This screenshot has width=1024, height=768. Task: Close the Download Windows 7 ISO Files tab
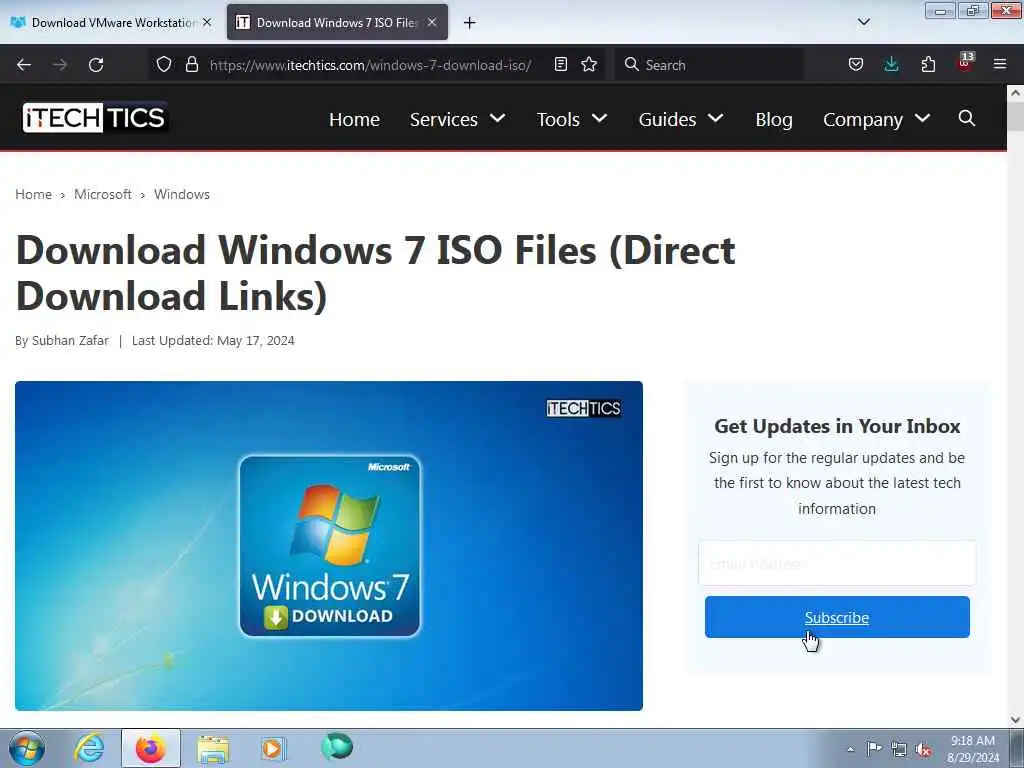click(432, 22)
